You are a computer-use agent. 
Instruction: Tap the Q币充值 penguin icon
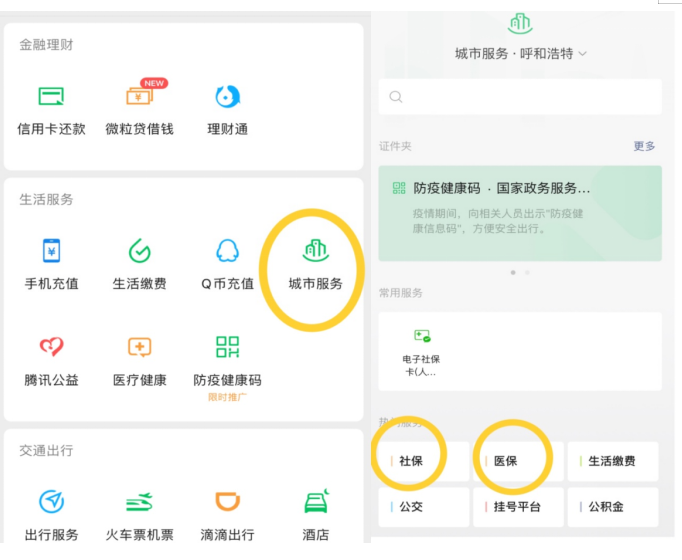[x=227, y=252]
